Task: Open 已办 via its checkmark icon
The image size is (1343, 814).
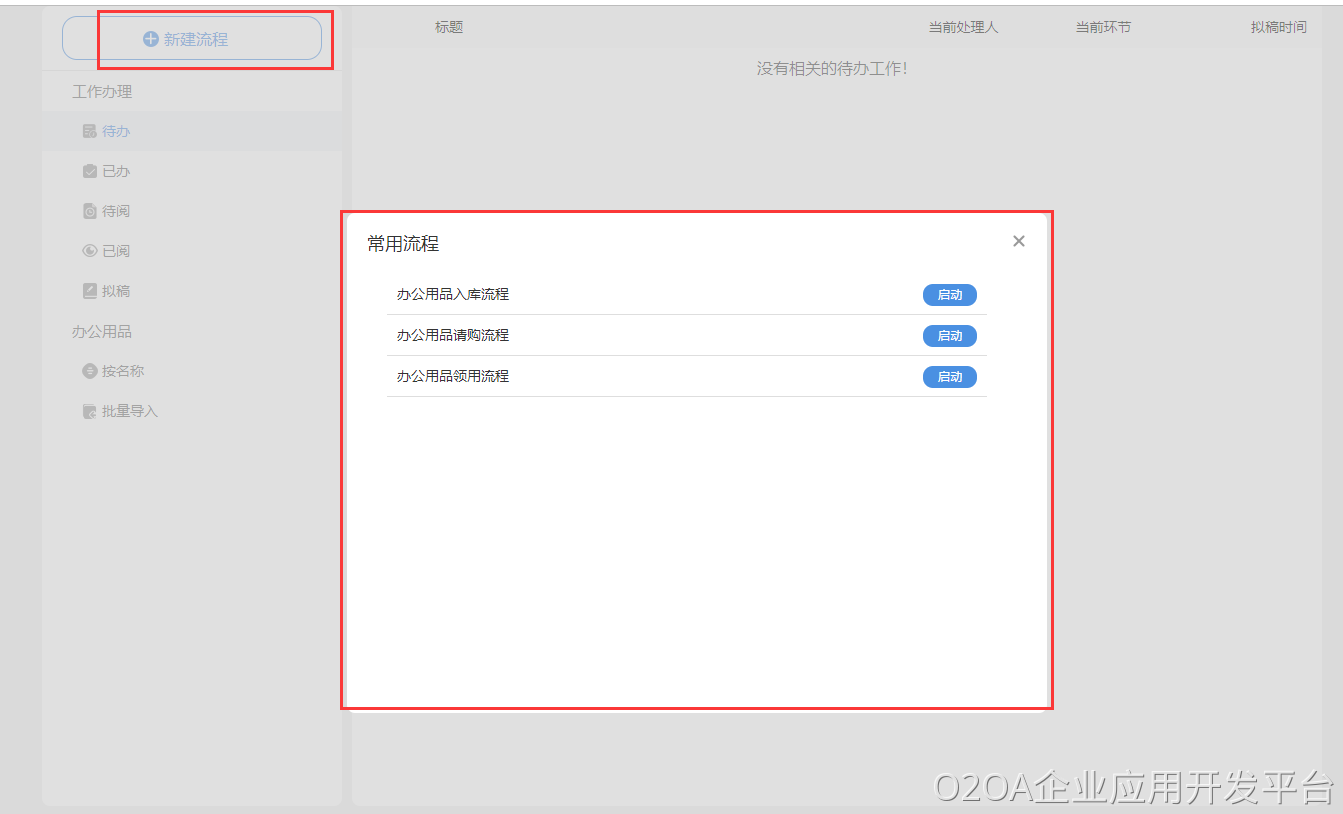Action: click(89, 171)
